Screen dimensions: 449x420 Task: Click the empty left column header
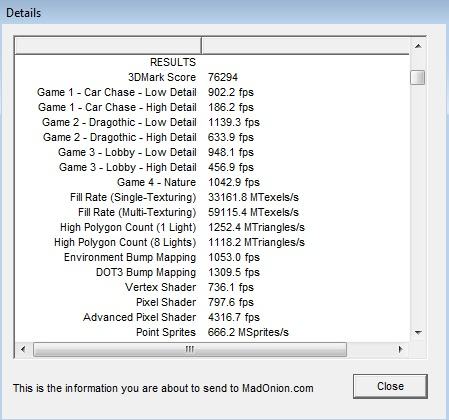108,45
